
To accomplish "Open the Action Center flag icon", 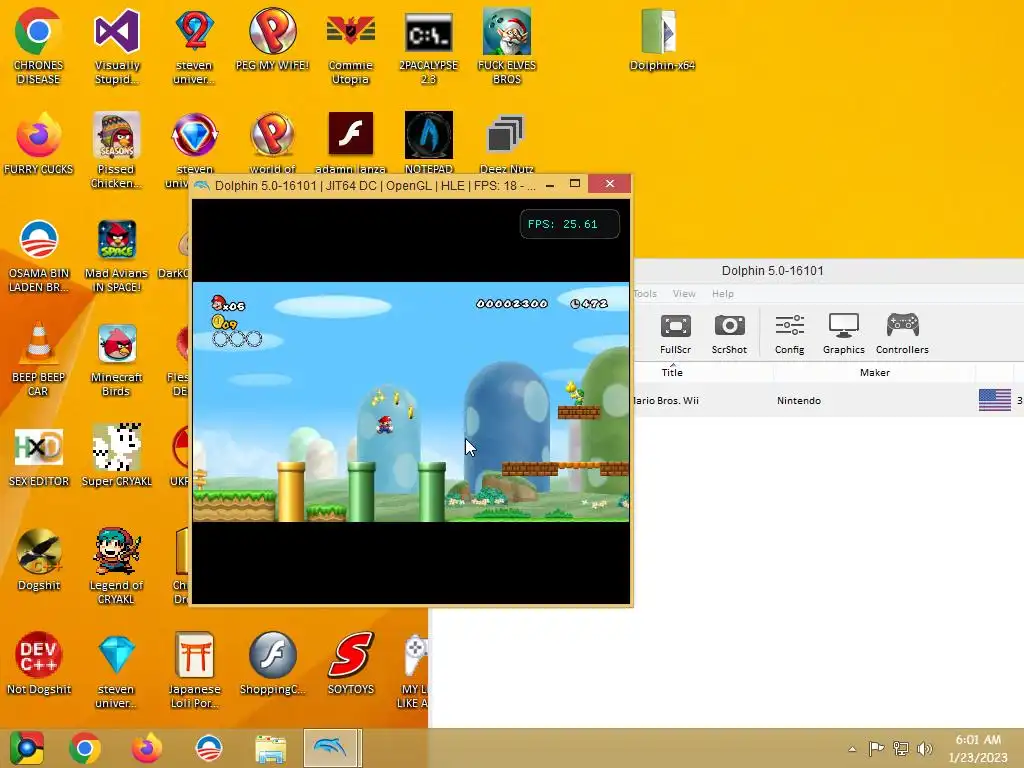I will [876, 749].
